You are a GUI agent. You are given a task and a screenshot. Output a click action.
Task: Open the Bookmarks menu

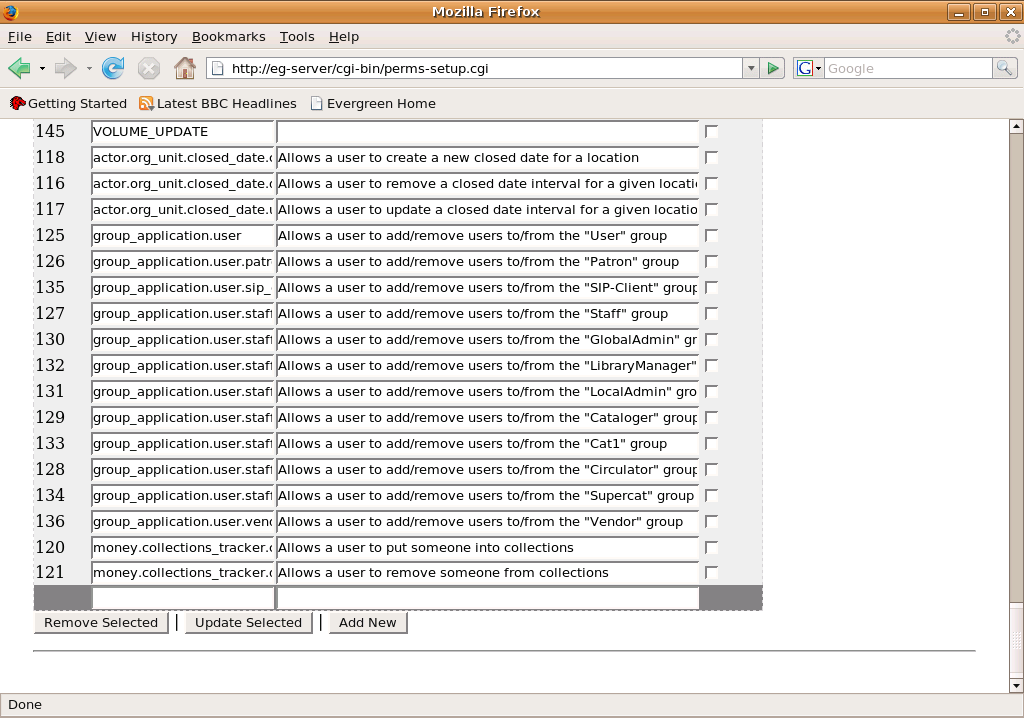coord(228,36)
